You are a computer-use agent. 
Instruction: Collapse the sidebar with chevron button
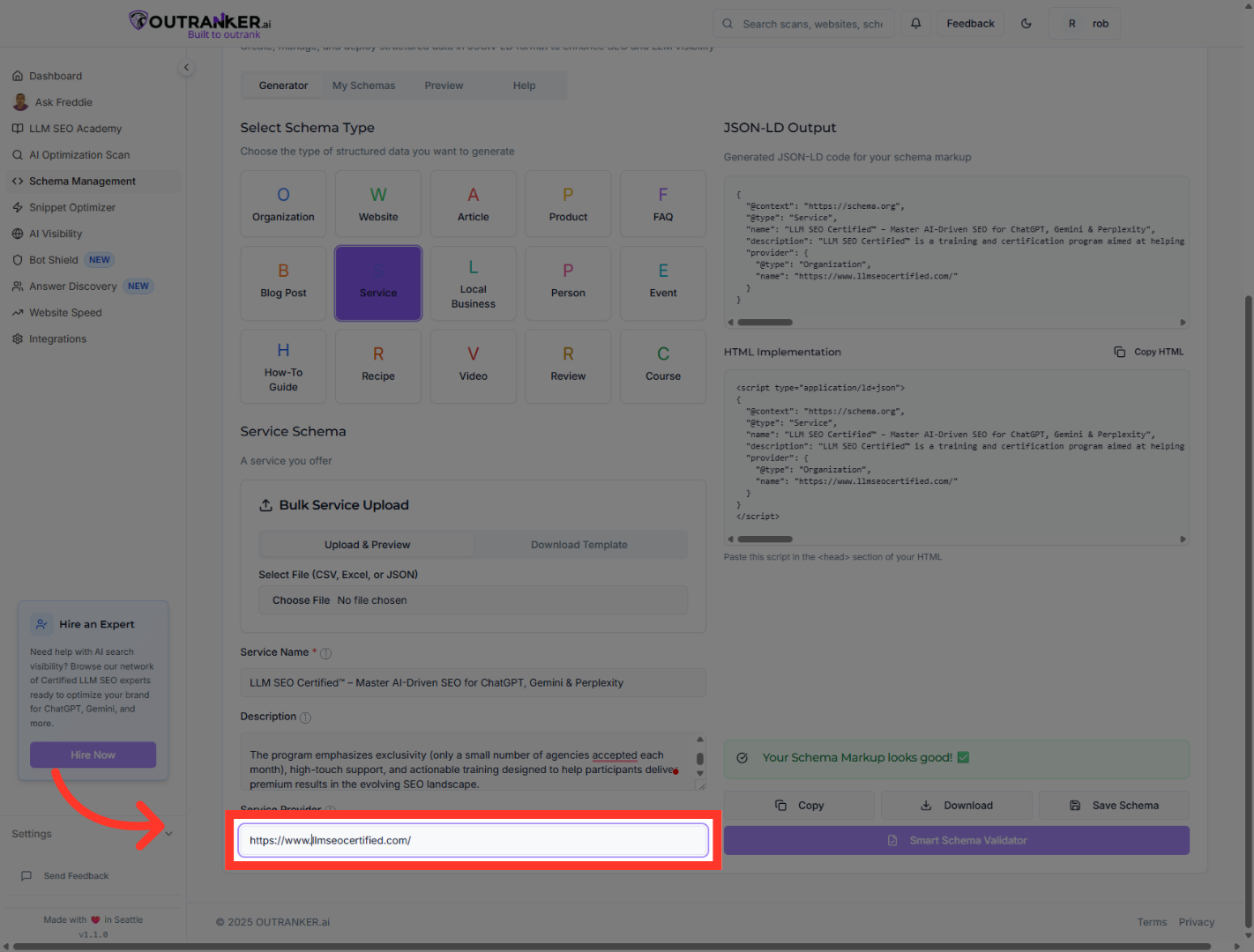[186, 68]
